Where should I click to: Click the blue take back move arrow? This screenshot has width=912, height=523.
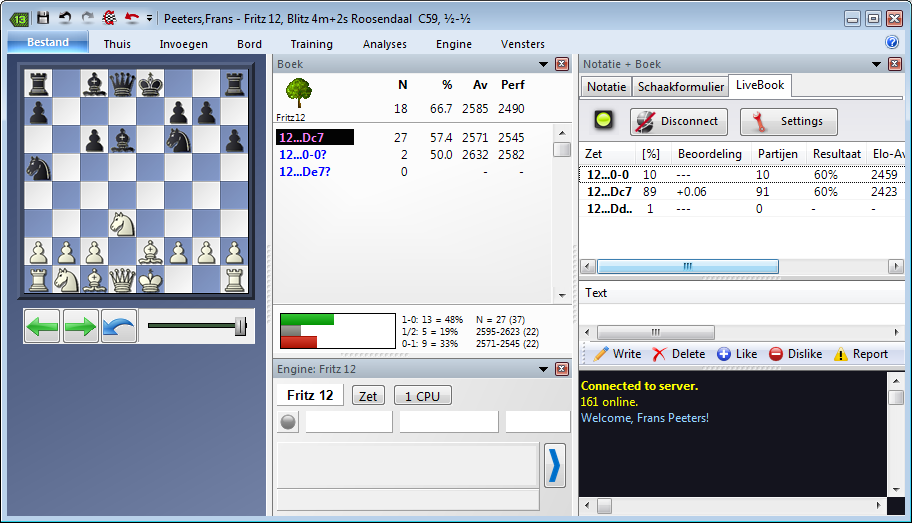click(x=119, y=326)
